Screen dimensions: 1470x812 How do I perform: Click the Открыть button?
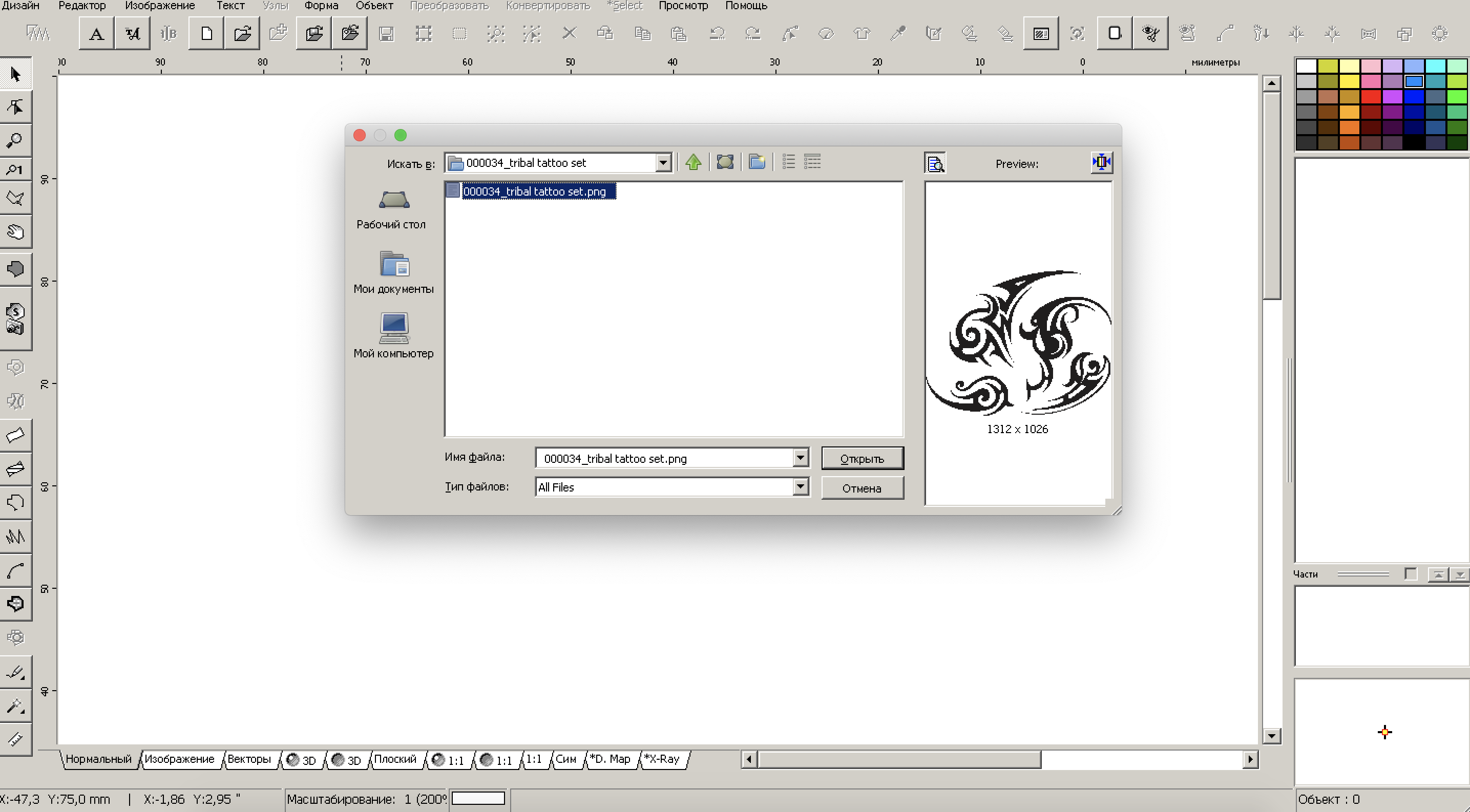[862, 458]
